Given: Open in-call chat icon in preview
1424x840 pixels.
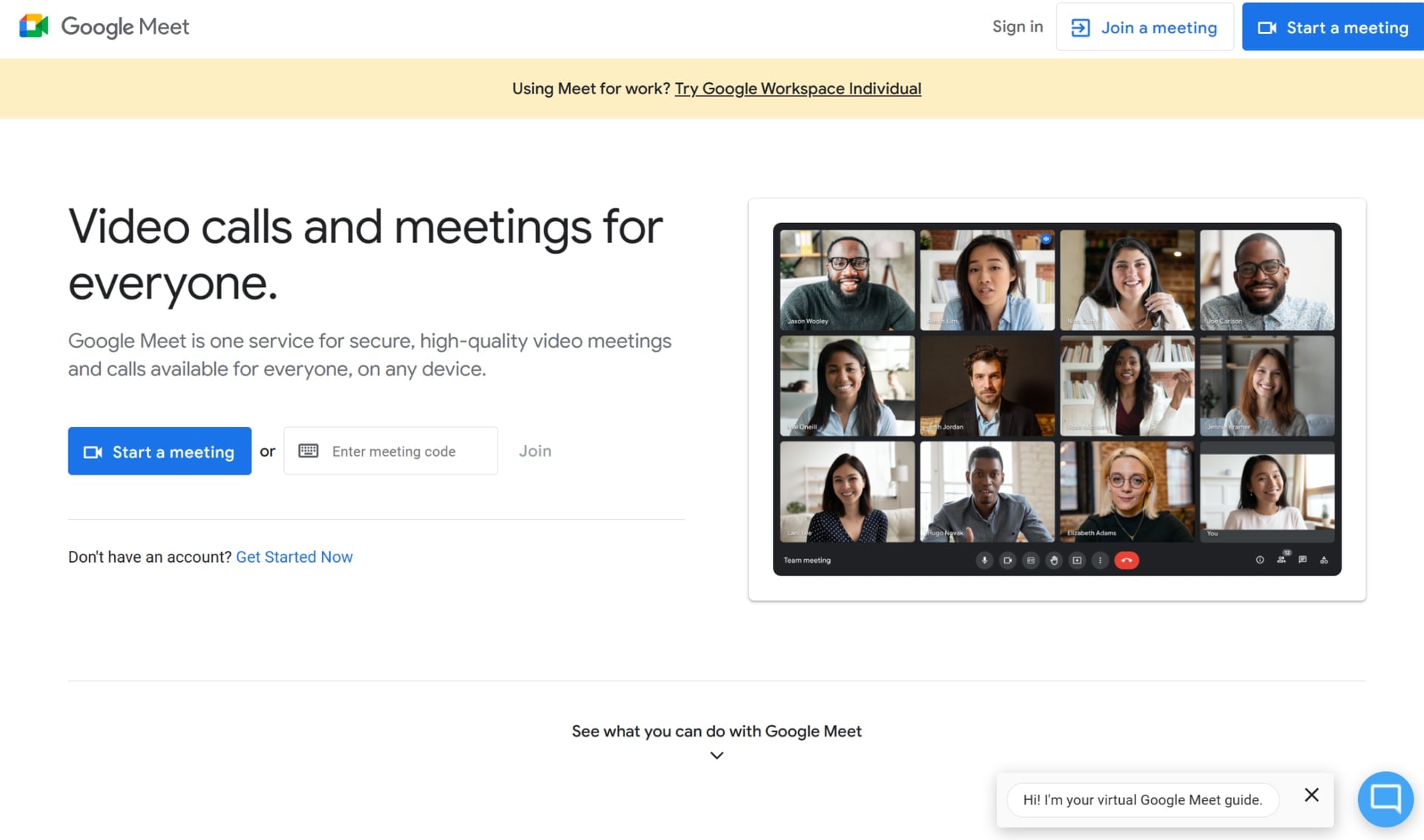Looking at the screenshot, I should point(1303,560).
